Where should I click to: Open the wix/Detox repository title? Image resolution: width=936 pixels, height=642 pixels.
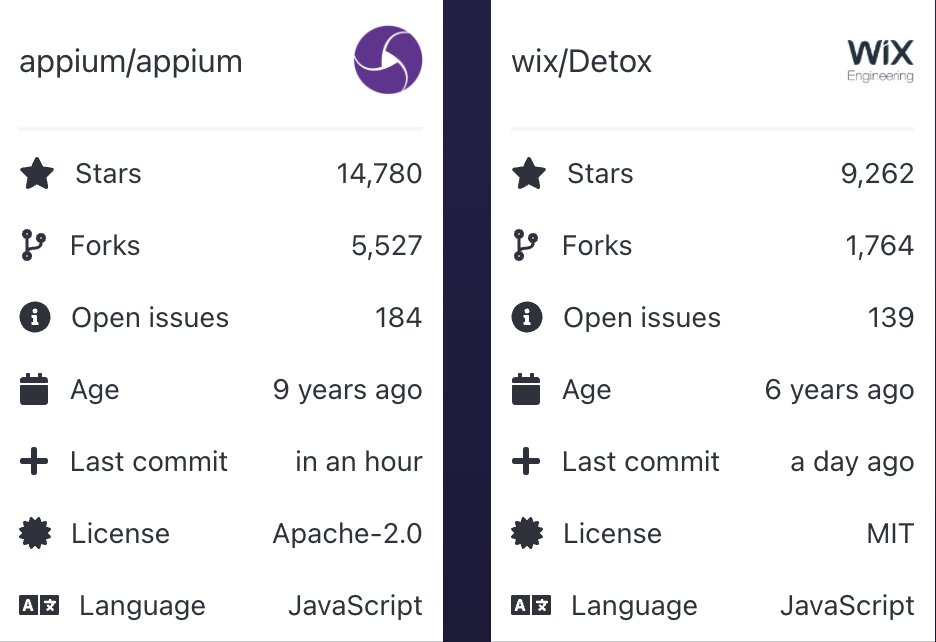pyautogui.click(x=581, y=62)
